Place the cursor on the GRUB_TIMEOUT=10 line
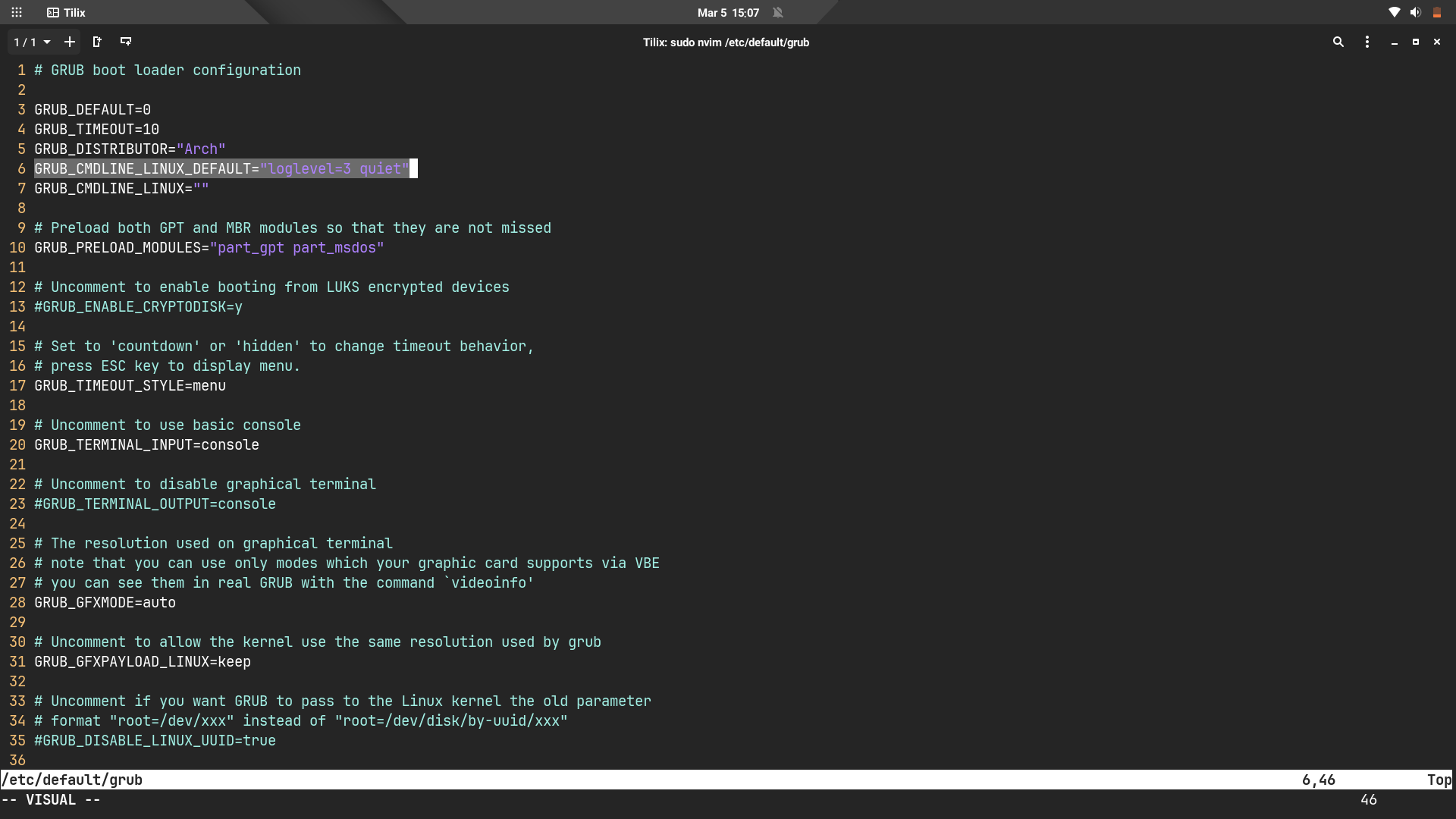This screenshot has width=1456, height=819. tap(97, 130)
